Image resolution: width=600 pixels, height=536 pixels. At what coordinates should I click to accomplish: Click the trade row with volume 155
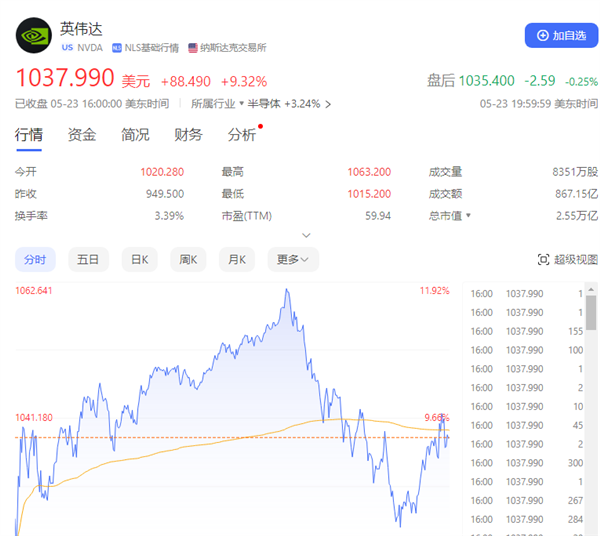coord(527,331)
